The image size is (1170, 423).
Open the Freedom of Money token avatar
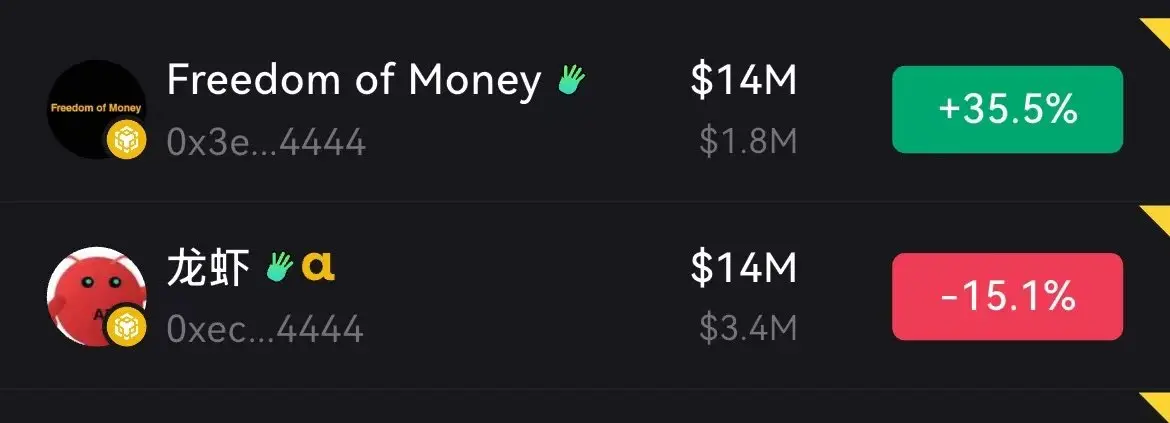[x=96, y=109]
